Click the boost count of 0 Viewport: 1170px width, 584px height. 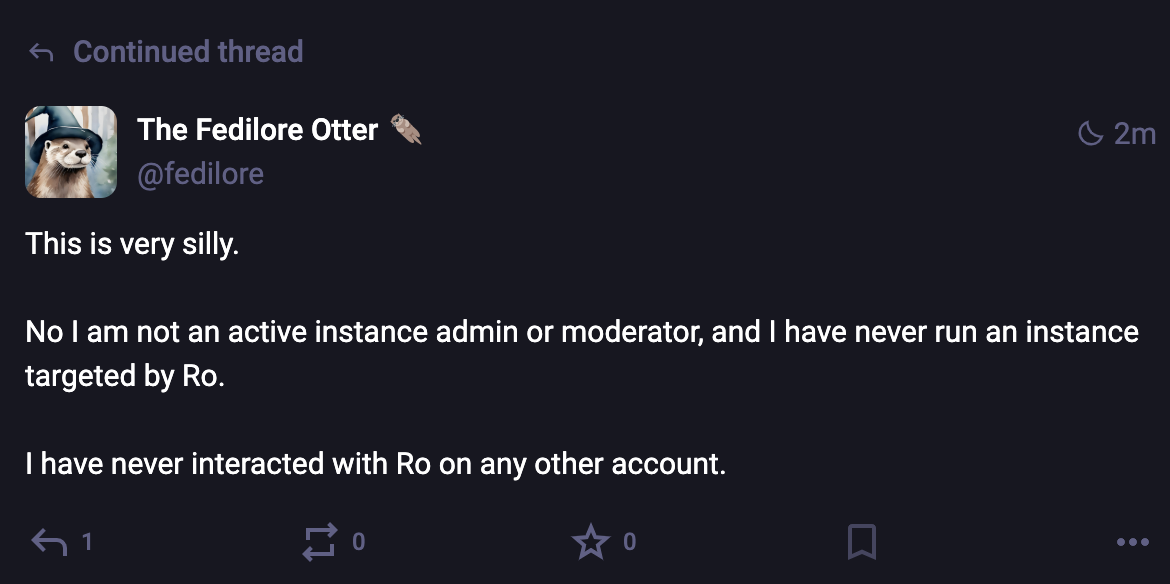pos(359,542)
